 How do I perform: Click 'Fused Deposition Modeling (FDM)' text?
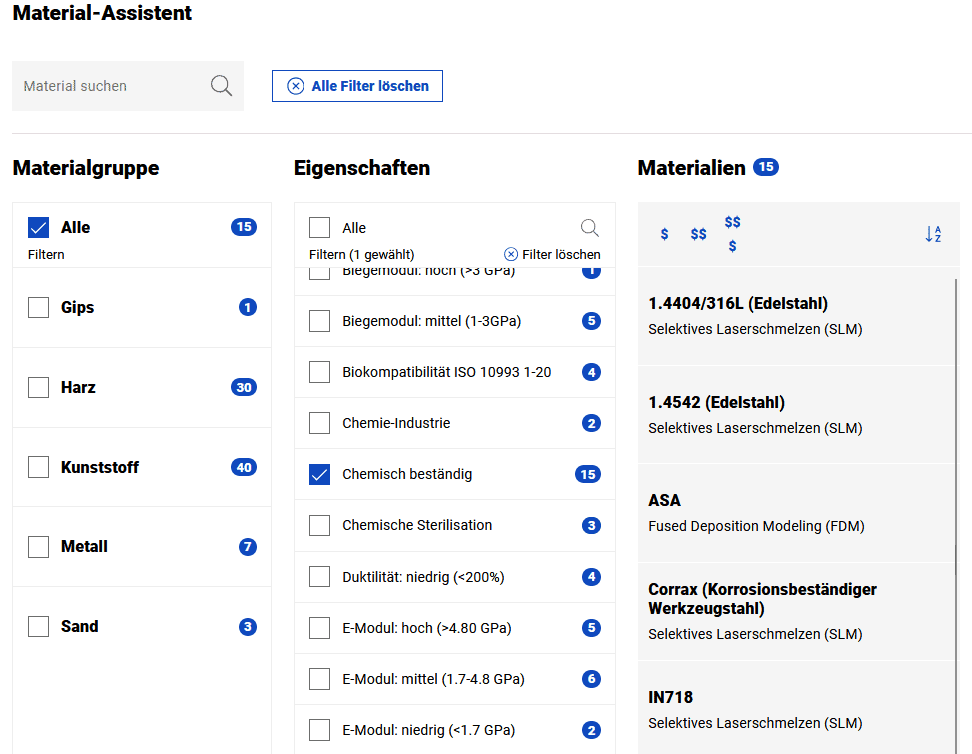pos(756,526)
